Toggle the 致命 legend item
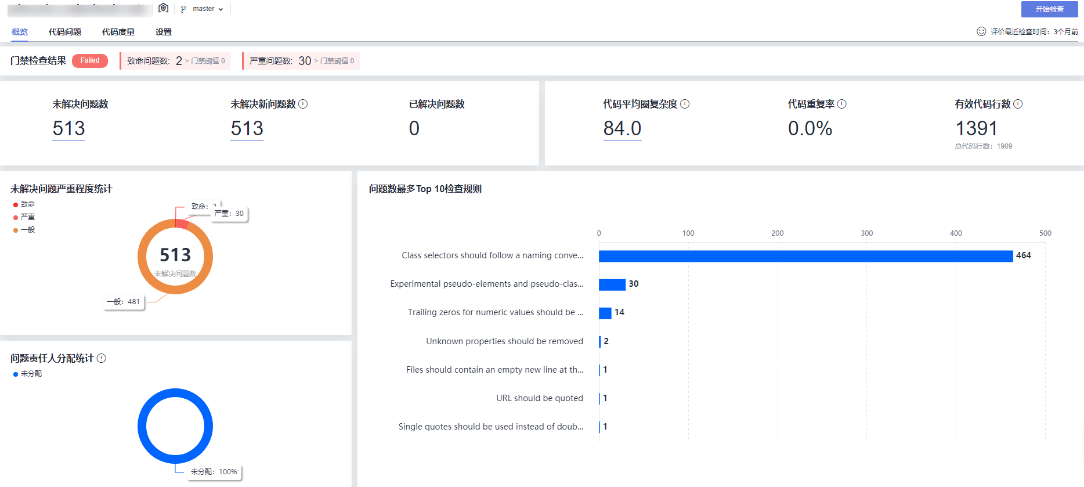 point(24,205)
